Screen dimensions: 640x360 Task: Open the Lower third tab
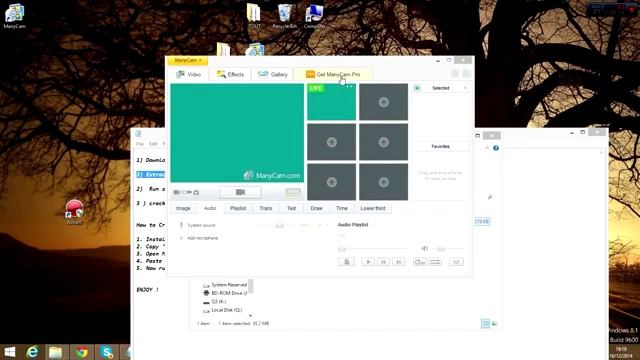pos(373,208)
